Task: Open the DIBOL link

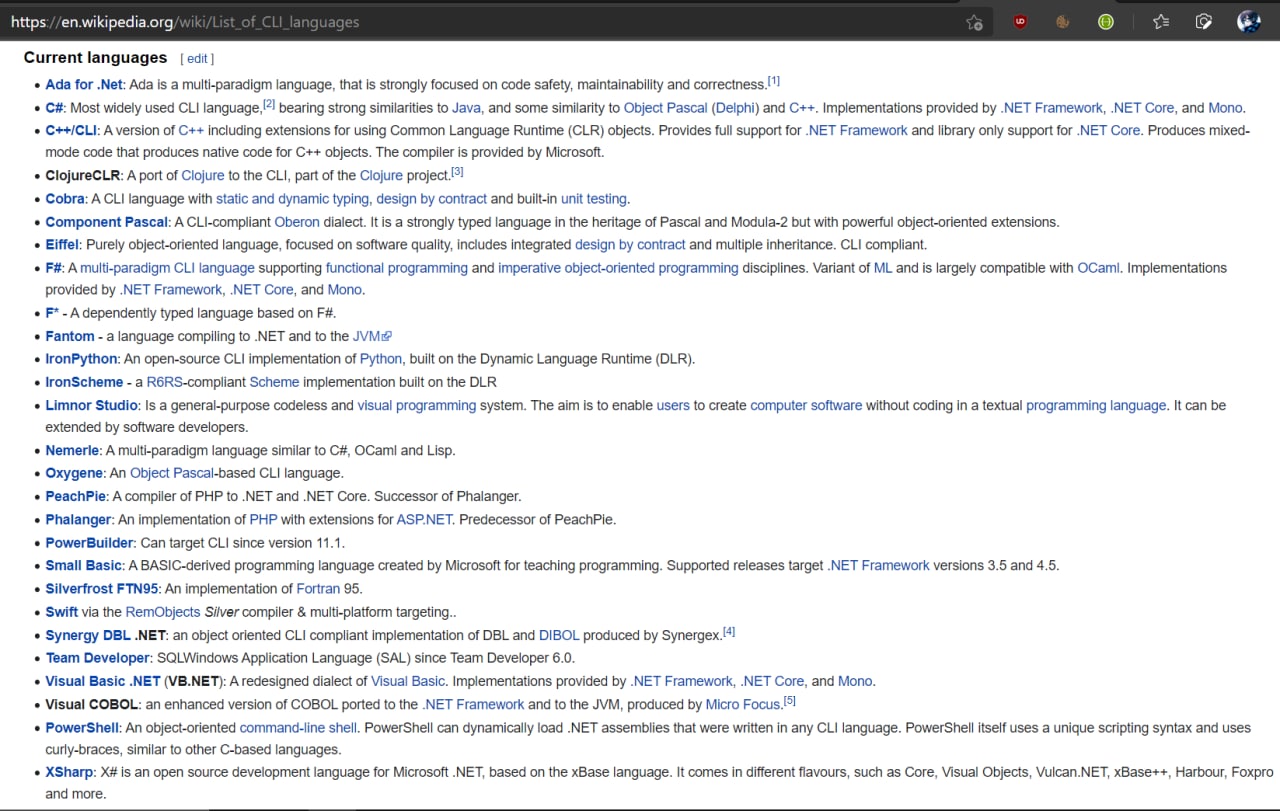Action: coord(559,635)
